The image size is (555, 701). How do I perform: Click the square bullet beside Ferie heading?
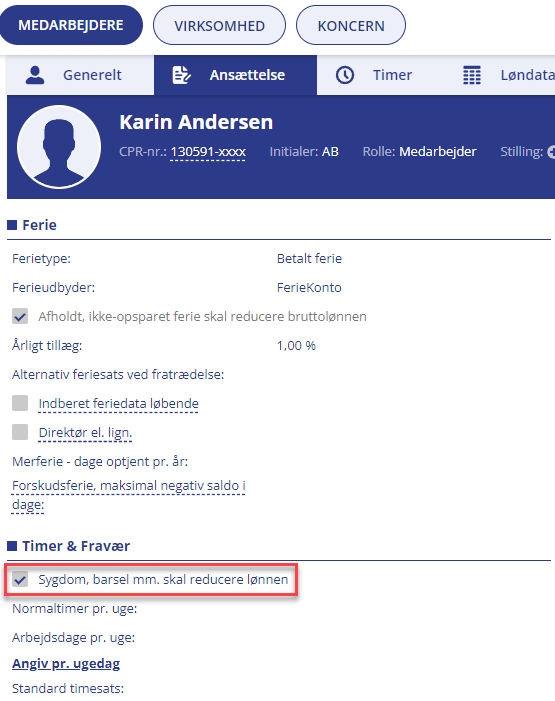click(x=12, y=225)
